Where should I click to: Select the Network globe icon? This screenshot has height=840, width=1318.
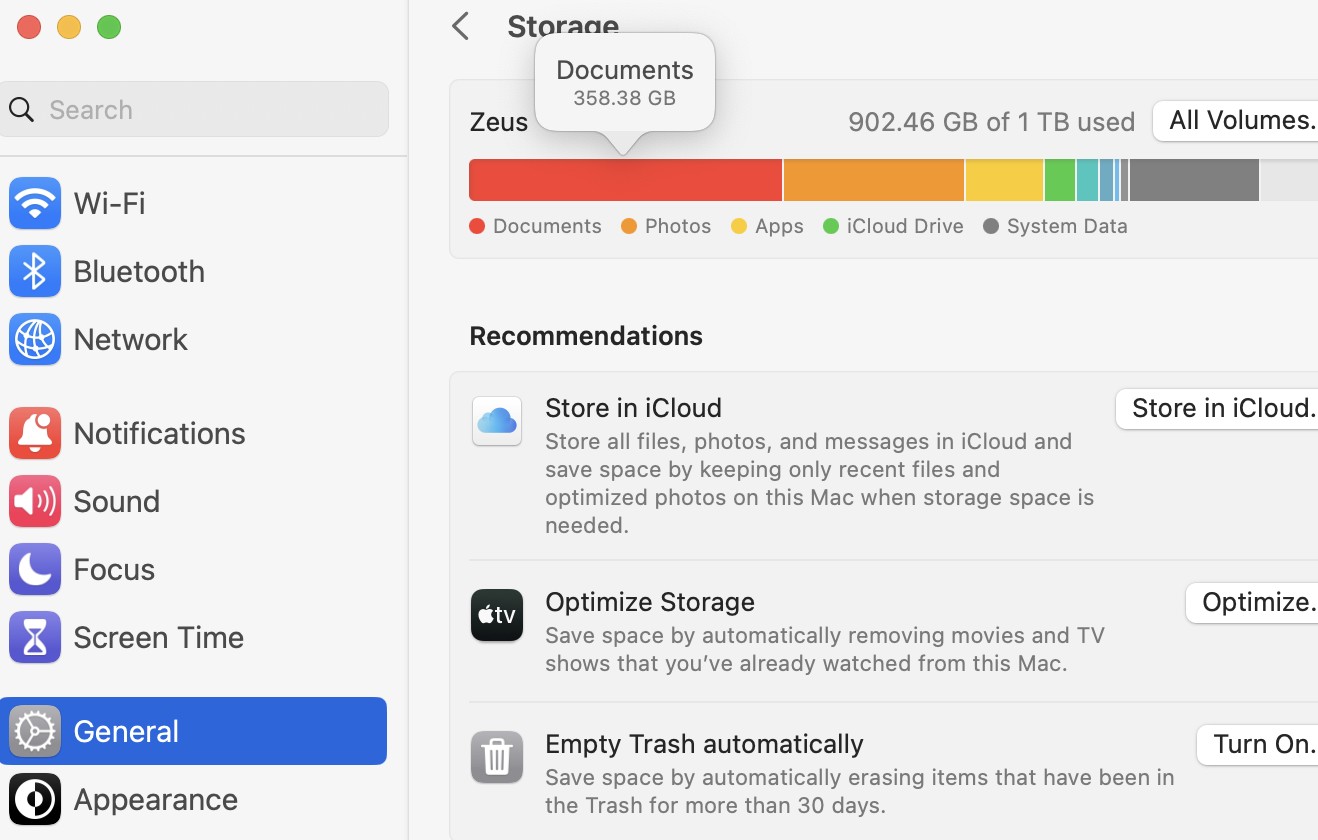point(35,339)
